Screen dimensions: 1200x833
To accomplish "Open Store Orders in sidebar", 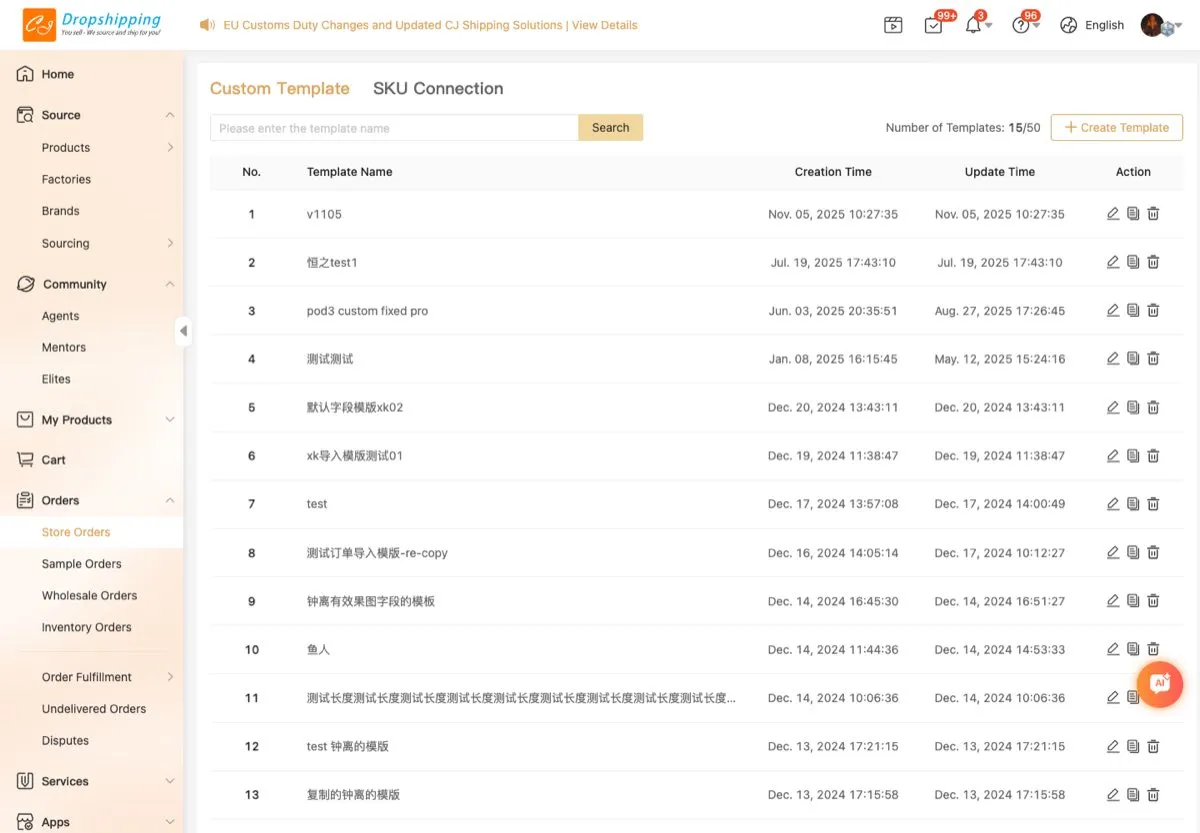I will pyautogui.click(x=76, y=532).
